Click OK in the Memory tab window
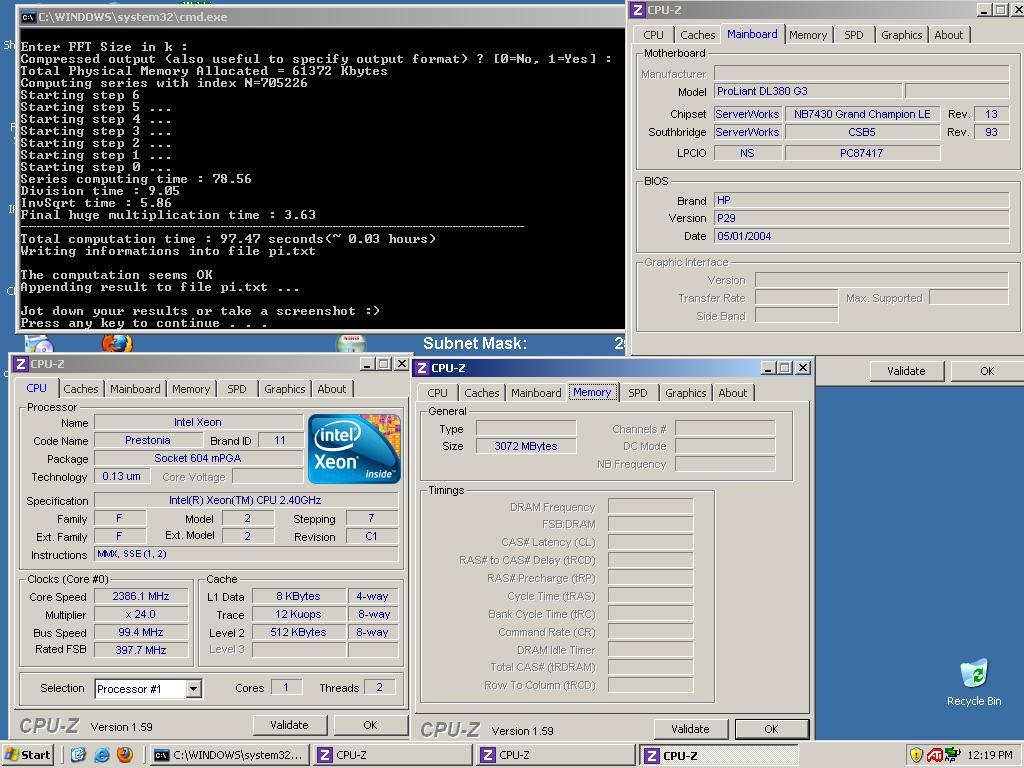The height and width of the screenshot is (768, 1024). [x=771, y=729]
